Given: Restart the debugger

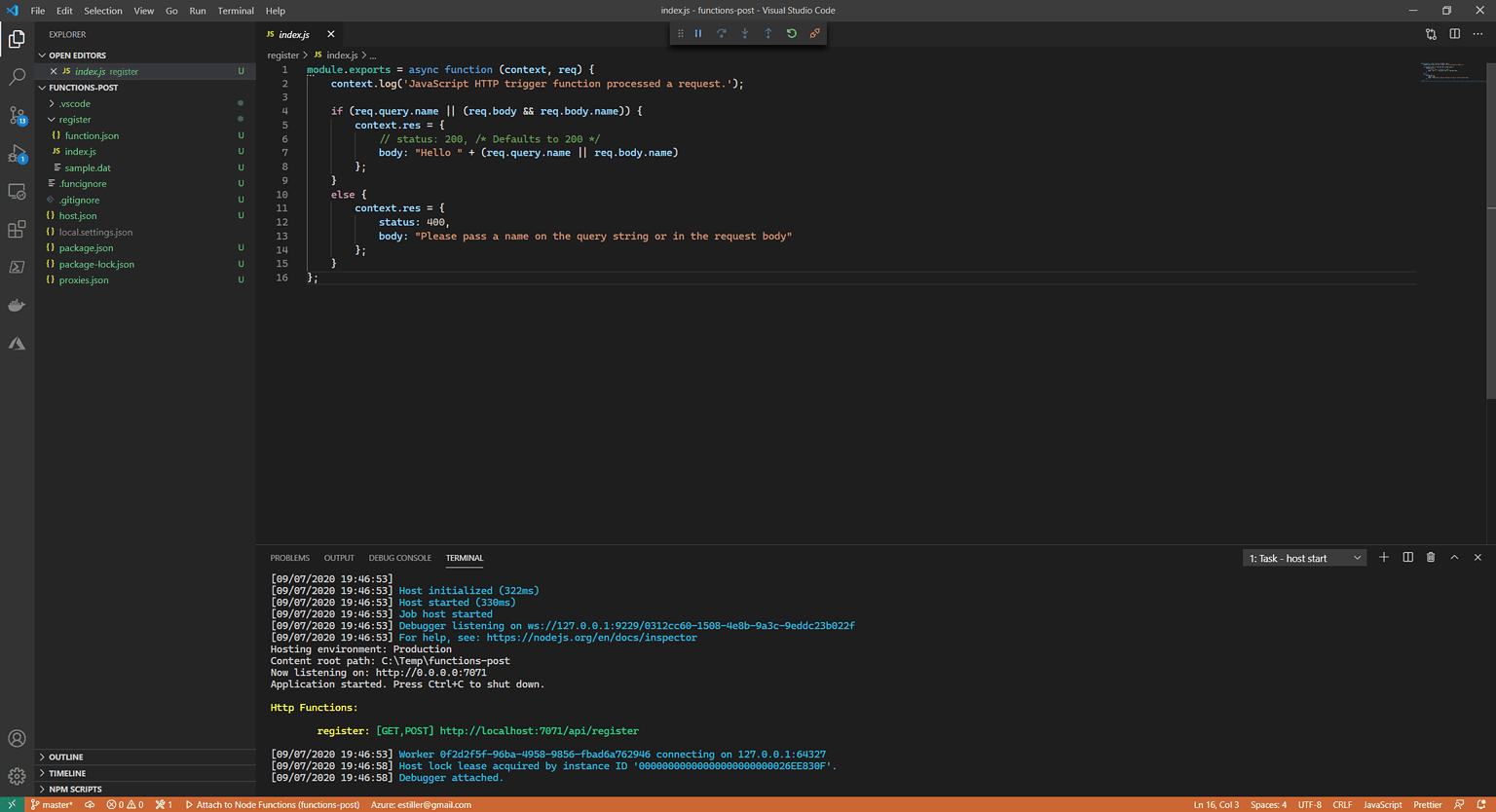Looking at the screenshot, I should point(791,33).
